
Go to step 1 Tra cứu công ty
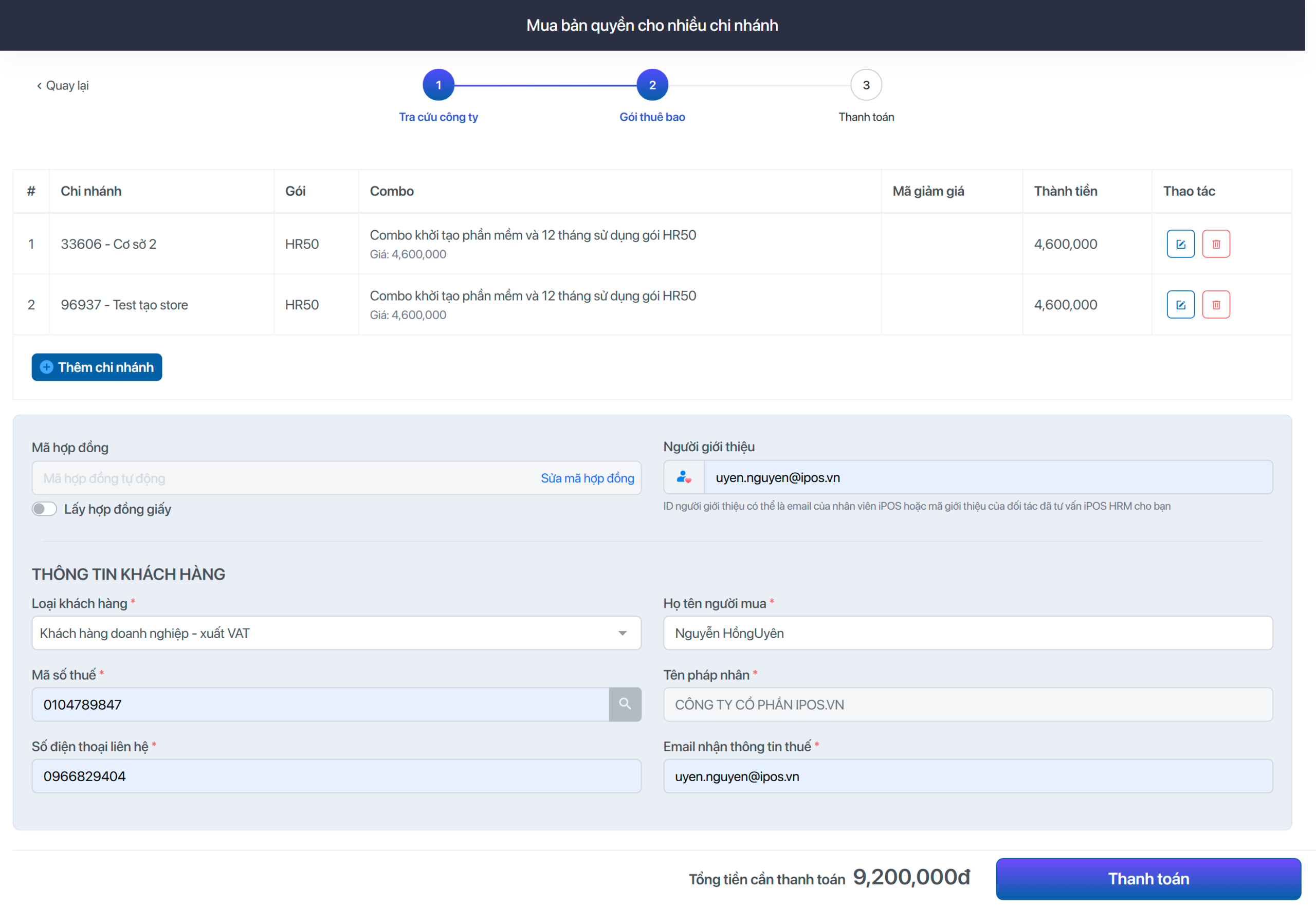click(438, 85)
